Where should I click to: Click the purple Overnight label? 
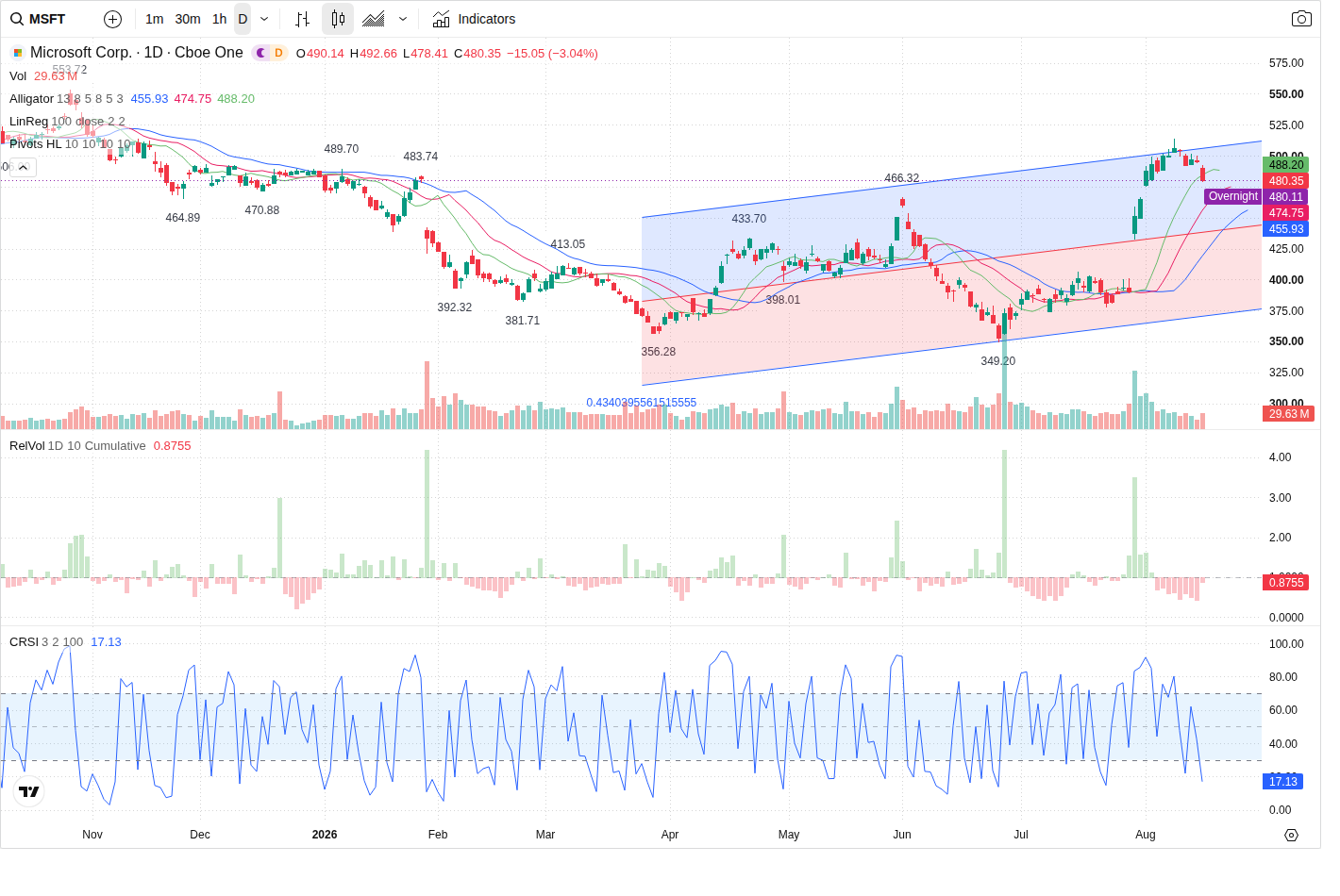coord(1232,196)
